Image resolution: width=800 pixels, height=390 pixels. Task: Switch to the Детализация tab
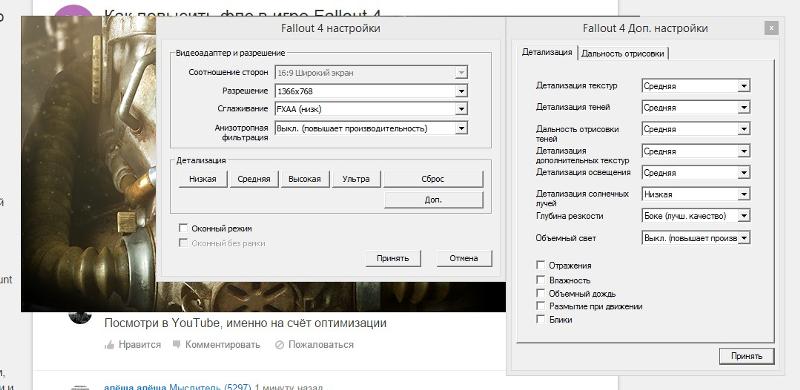(x=546, y=52)
